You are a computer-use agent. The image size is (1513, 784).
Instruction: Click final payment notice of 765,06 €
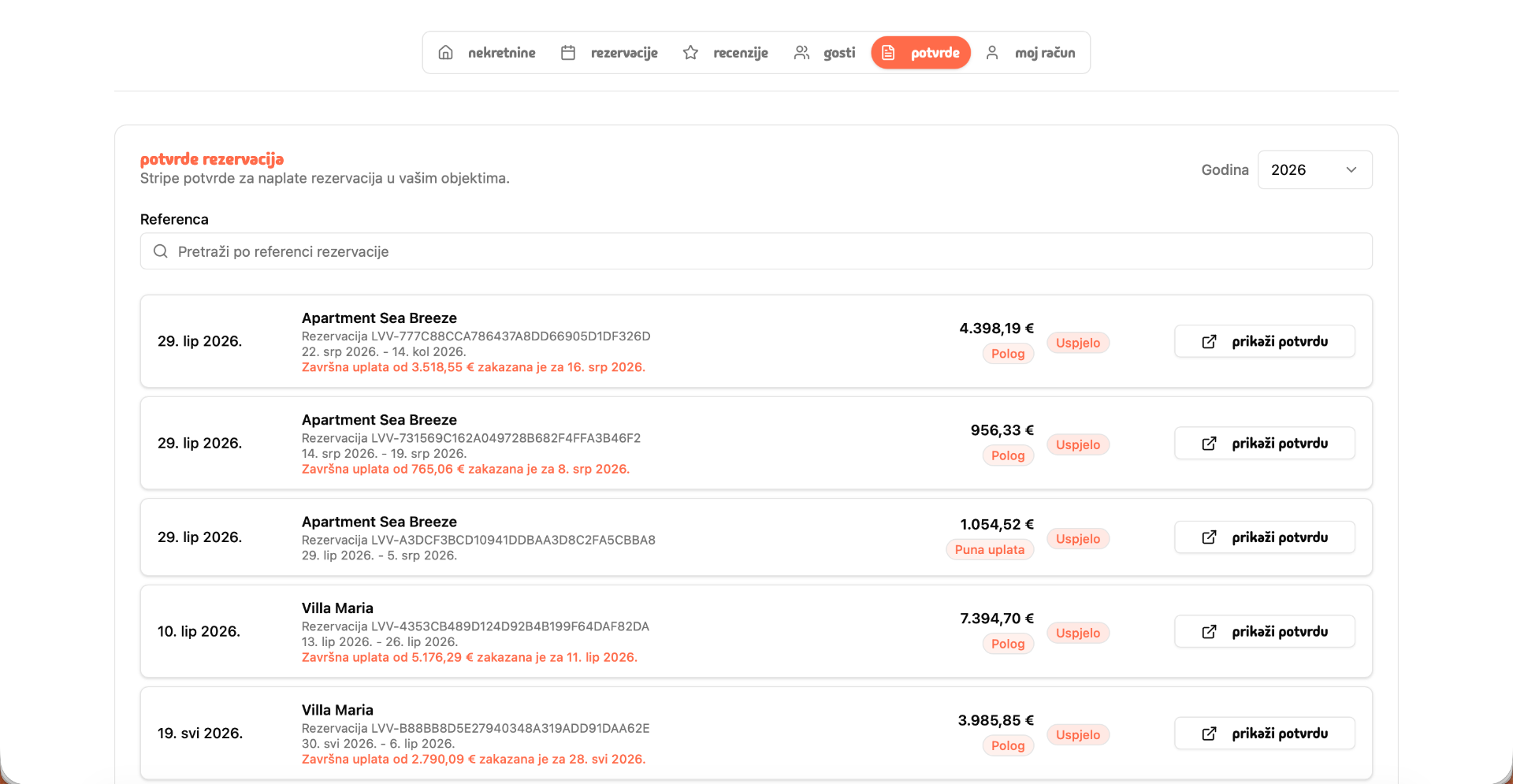click(466, 469)
